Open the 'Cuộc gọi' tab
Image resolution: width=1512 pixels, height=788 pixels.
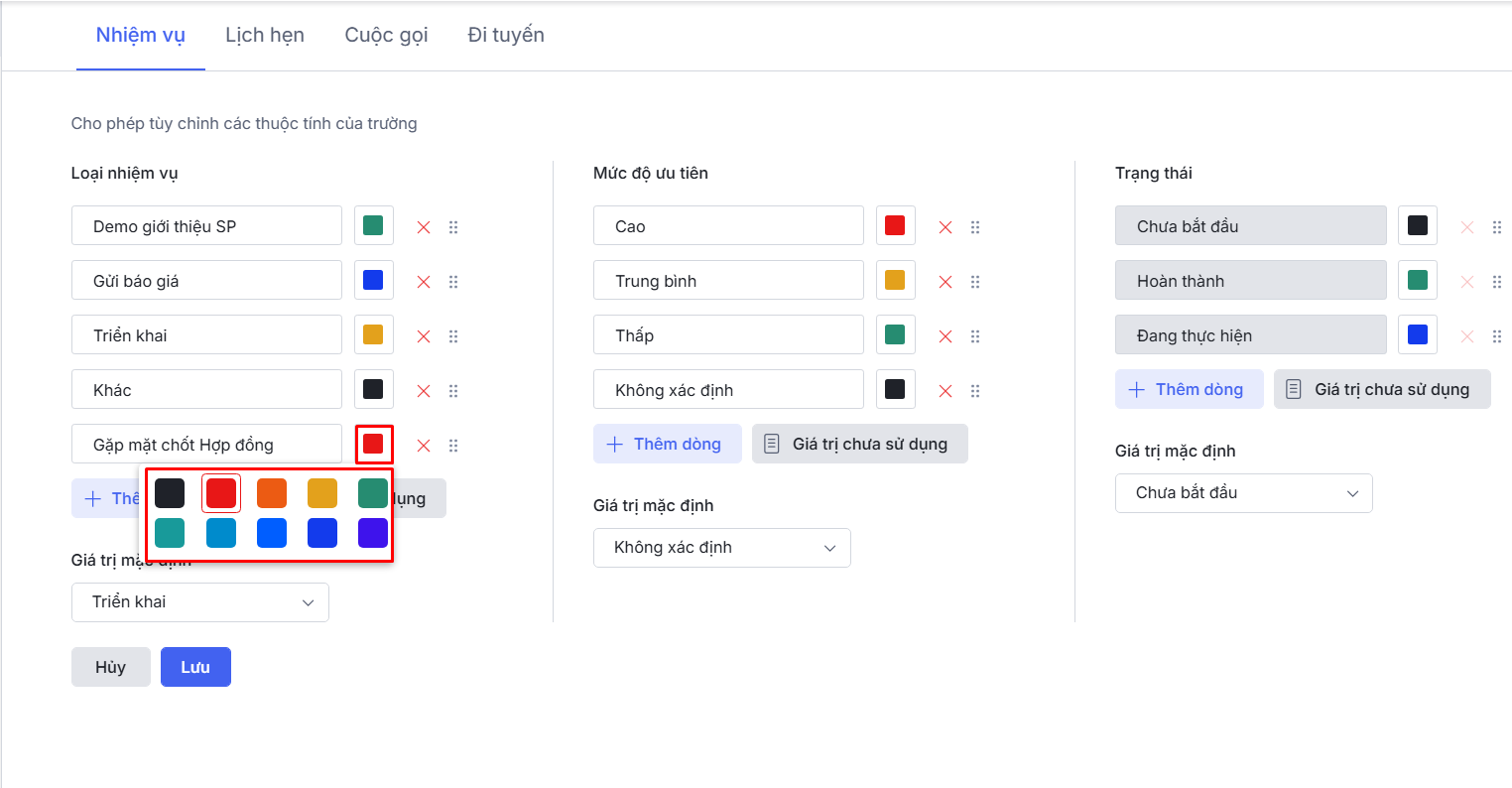pyautogui.click(x=386, y=36)
